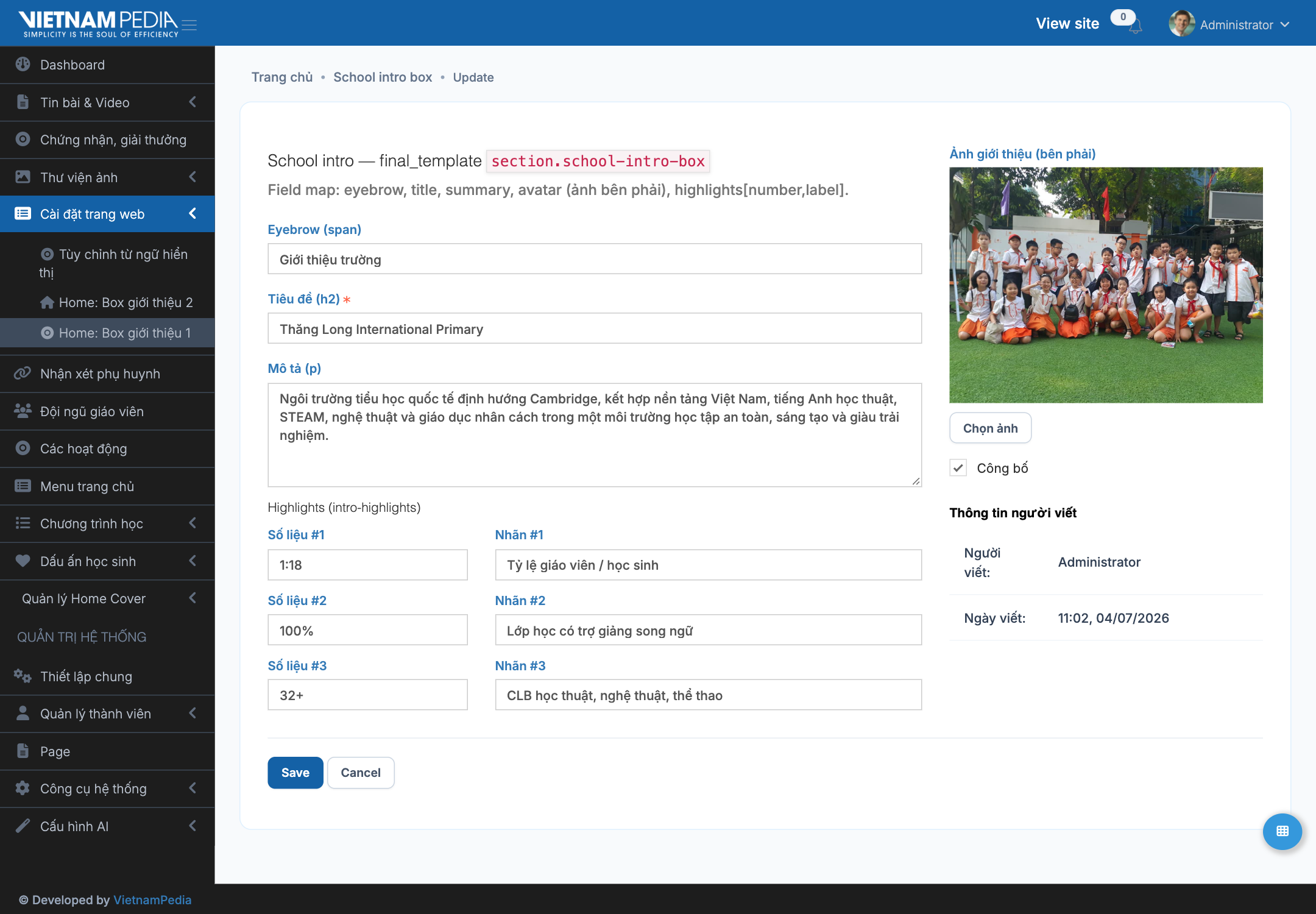
Task: Open the notifications bell icon
Action: (x=1135, y=26)
